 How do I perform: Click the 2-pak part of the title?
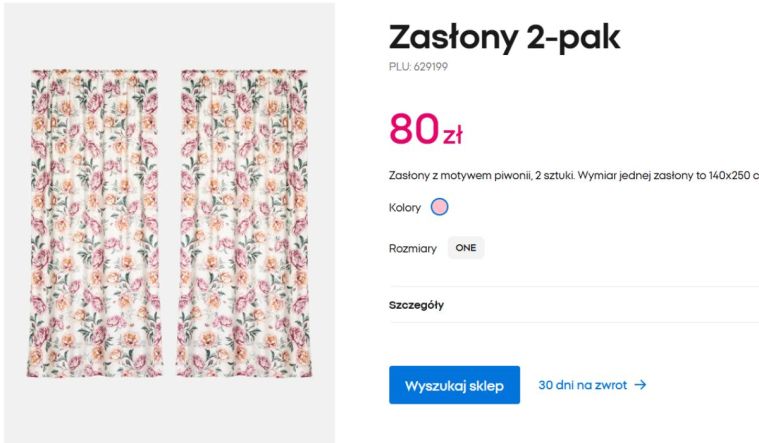[574, 38]
